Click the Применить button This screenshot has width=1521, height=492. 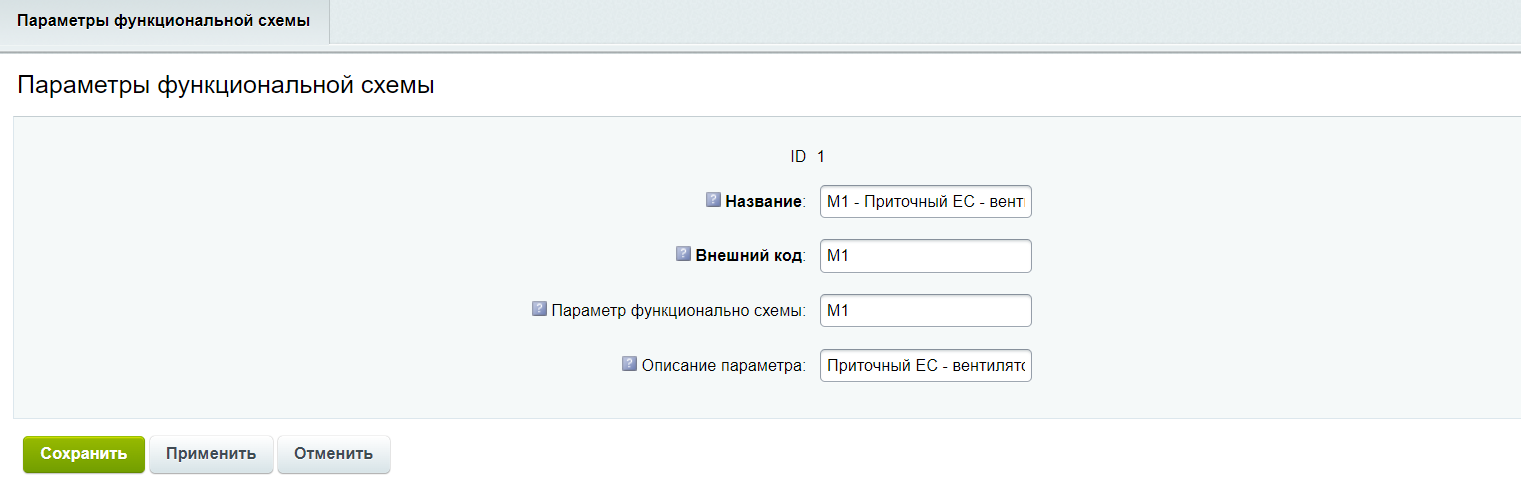[211, 453]
